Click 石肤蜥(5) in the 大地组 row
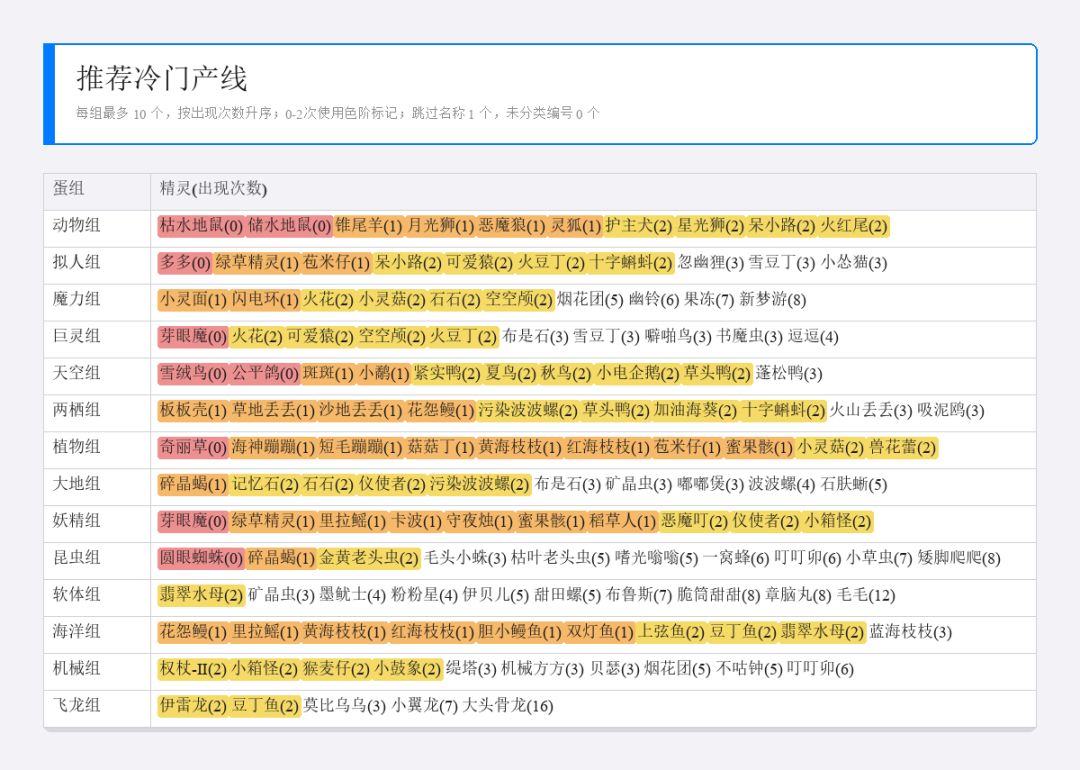Viewport: 1080px width, 770px height. [854, 485]
